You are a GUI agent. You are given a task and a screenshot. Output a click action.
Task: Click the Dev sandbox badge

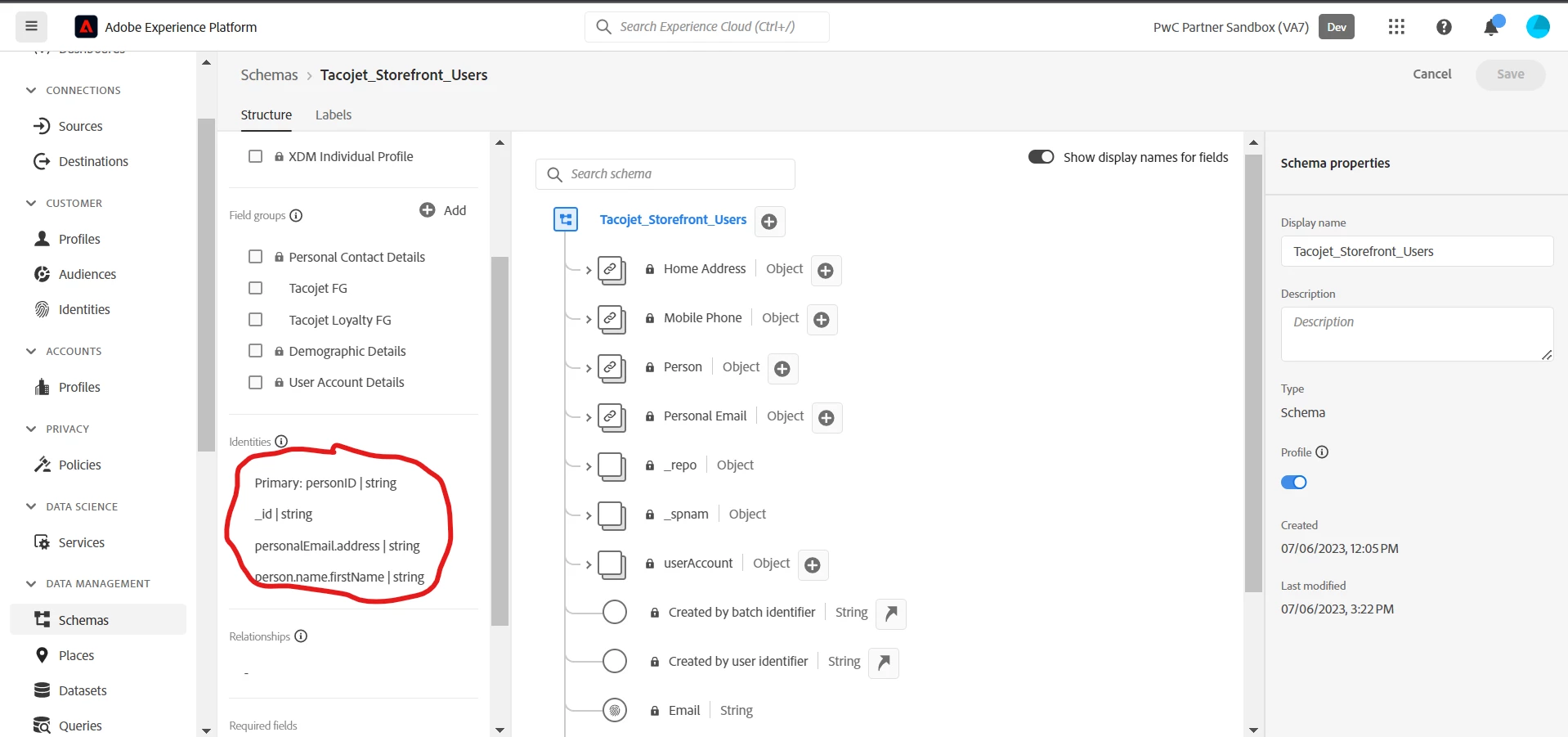(1337, 27)
